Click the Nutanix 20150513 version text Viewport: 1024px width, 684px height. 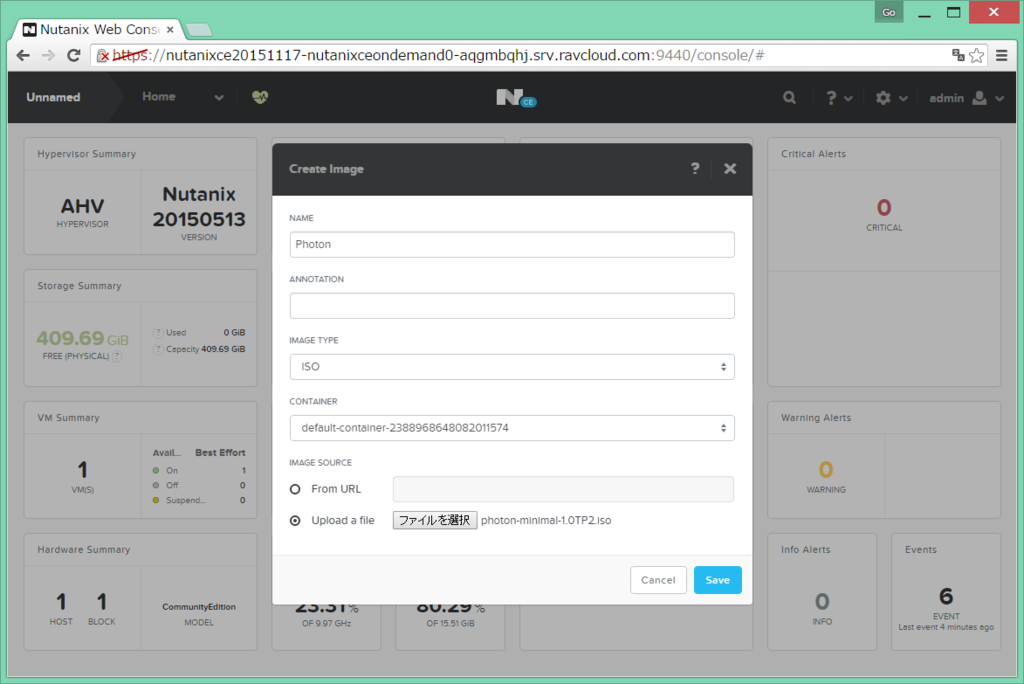click(x=199, y=206)
